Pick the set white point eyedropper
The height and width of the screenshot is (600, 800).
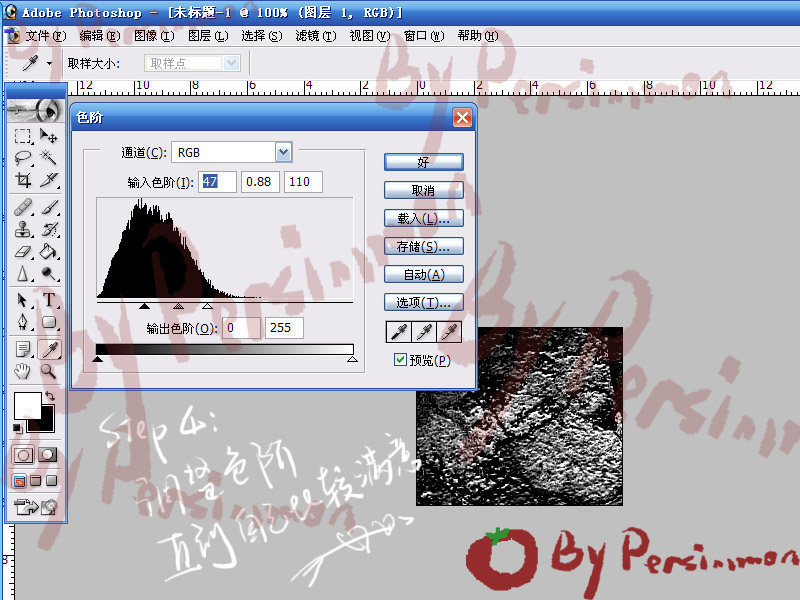[x=449, y=332]
